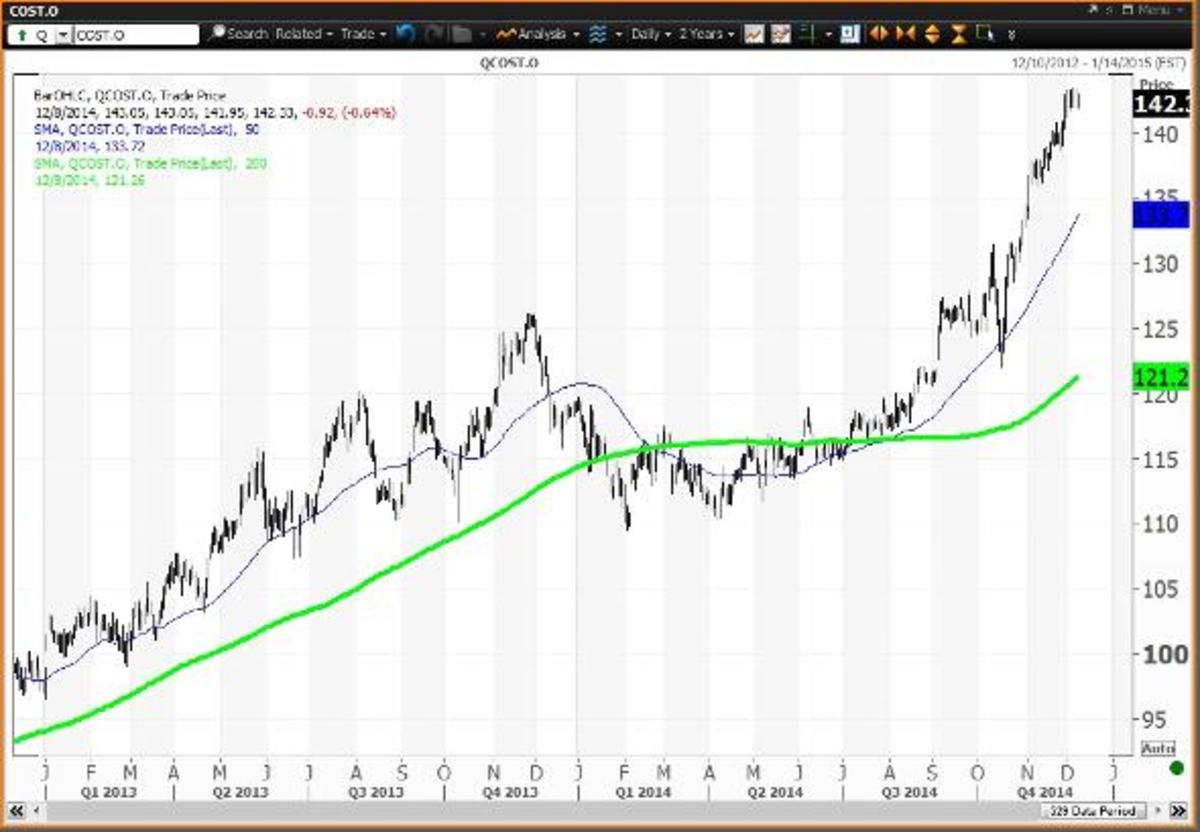This screenshot has height=832, width=1200.
Task: Click the green 121.2 price label swatch
Action: click(1162, 376)
